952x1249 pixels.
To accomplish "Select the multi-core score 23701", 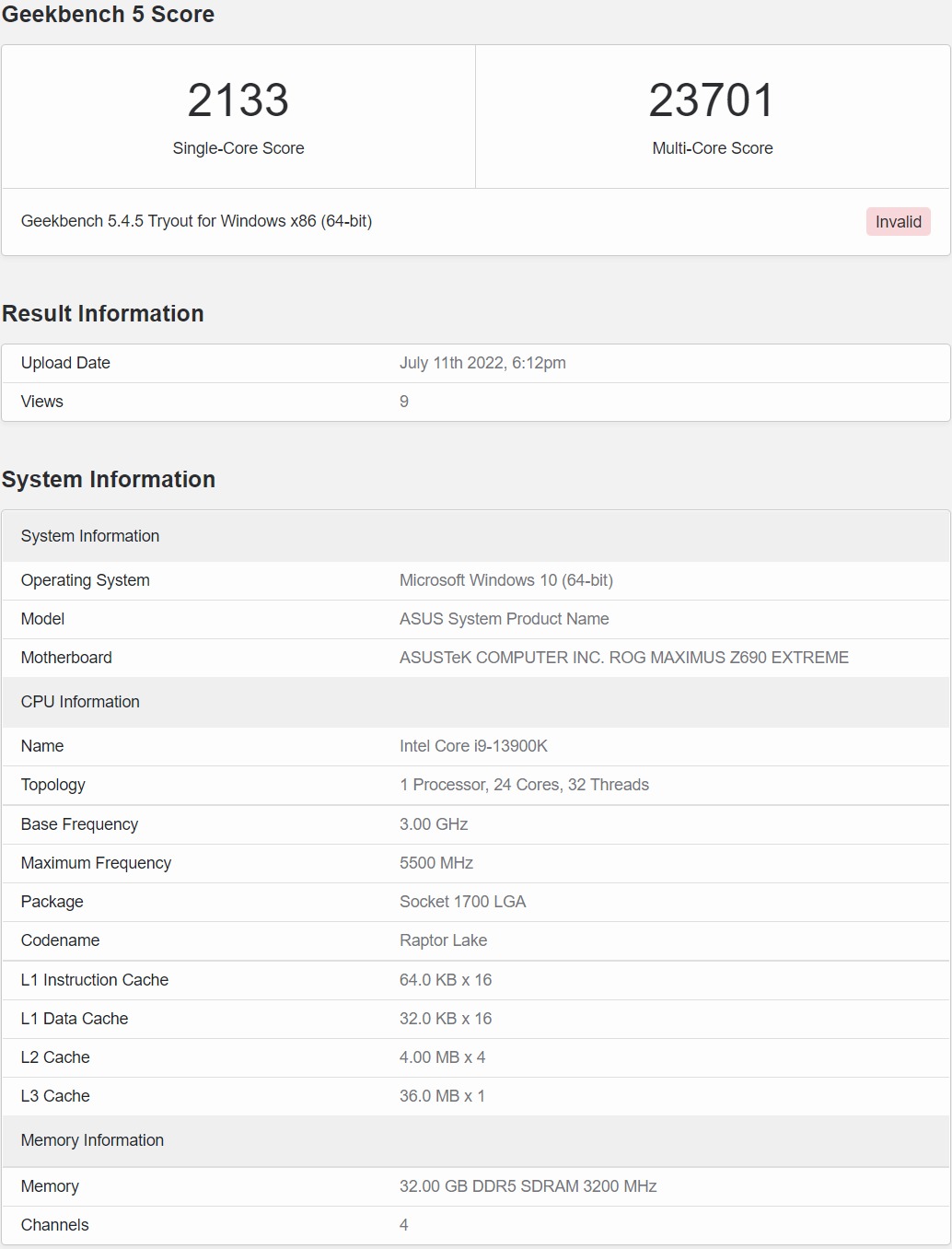I will tap(712, 100).
